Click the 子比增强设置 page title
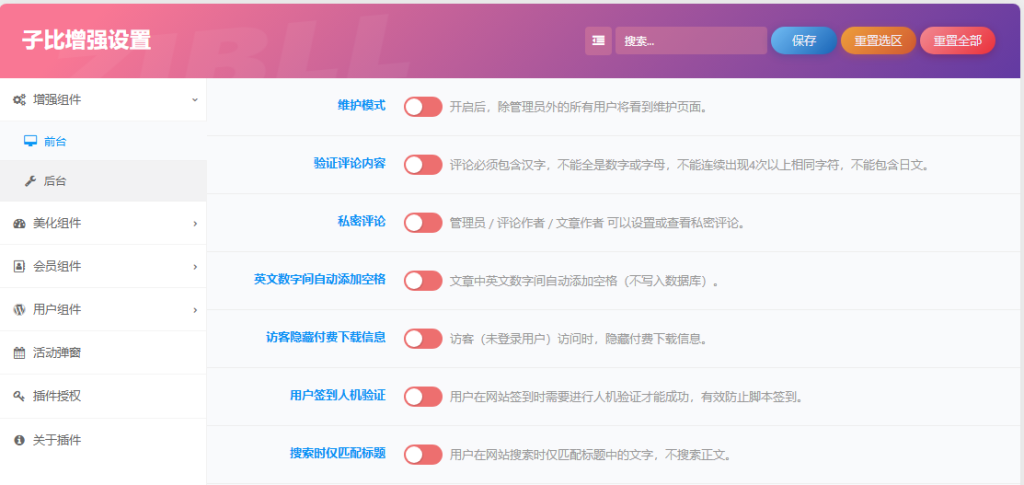The height and width of the screenshot is (485, 1024). tap(86, 40)
